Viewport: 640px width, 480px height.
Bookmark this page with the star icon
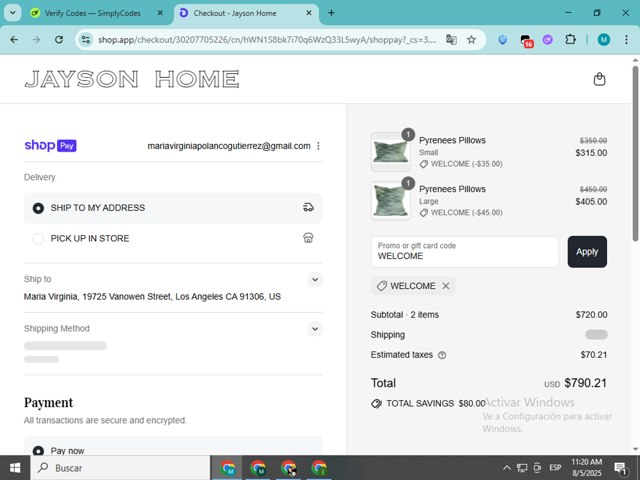click(471, 40)
